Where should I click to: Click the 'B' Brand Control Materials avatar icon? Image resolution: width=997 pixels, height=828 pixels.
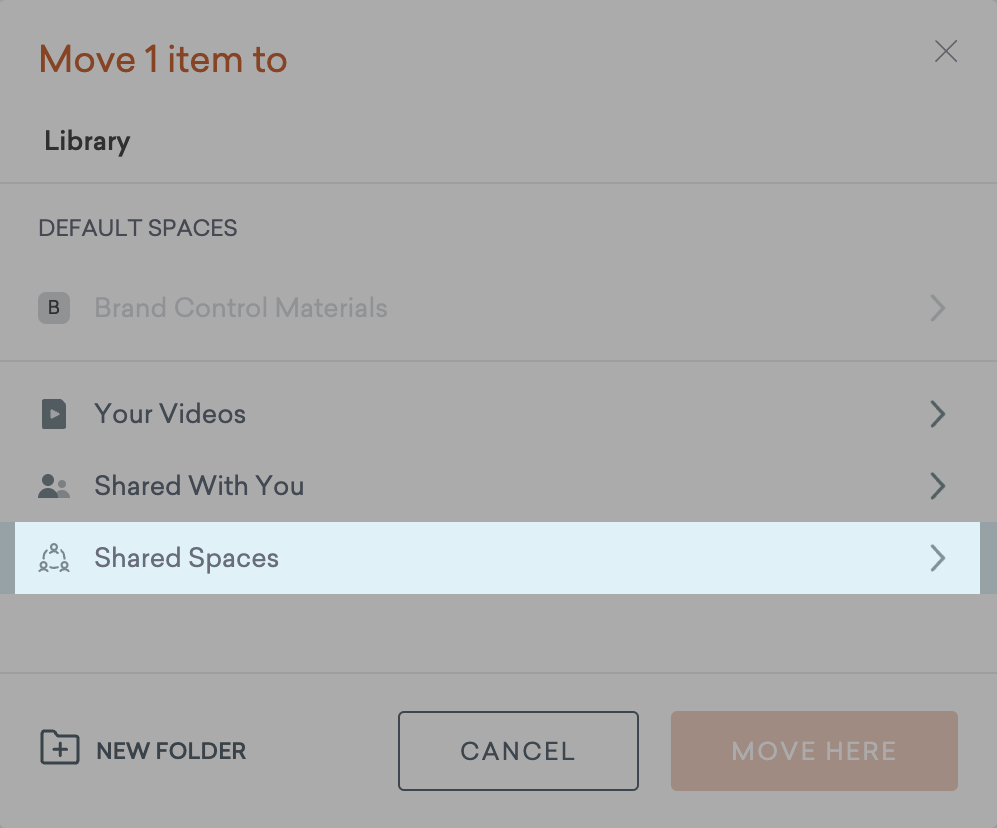pyautogui.click(x=53, y=308)
